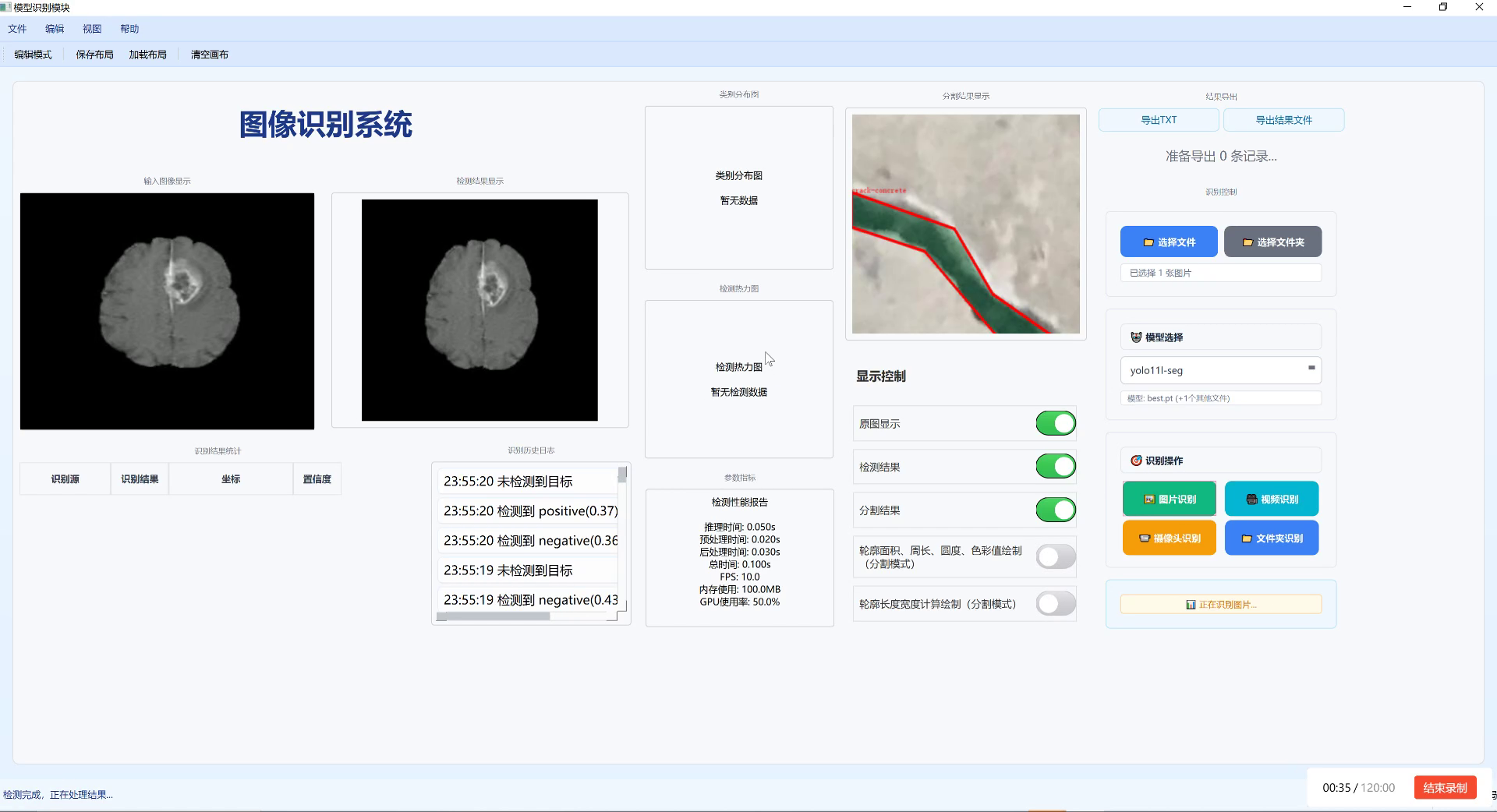Click the 检测完成，正在处理结果 status text
The height and width of the screenshot is (812, 1497).
(x=58, y=795)
